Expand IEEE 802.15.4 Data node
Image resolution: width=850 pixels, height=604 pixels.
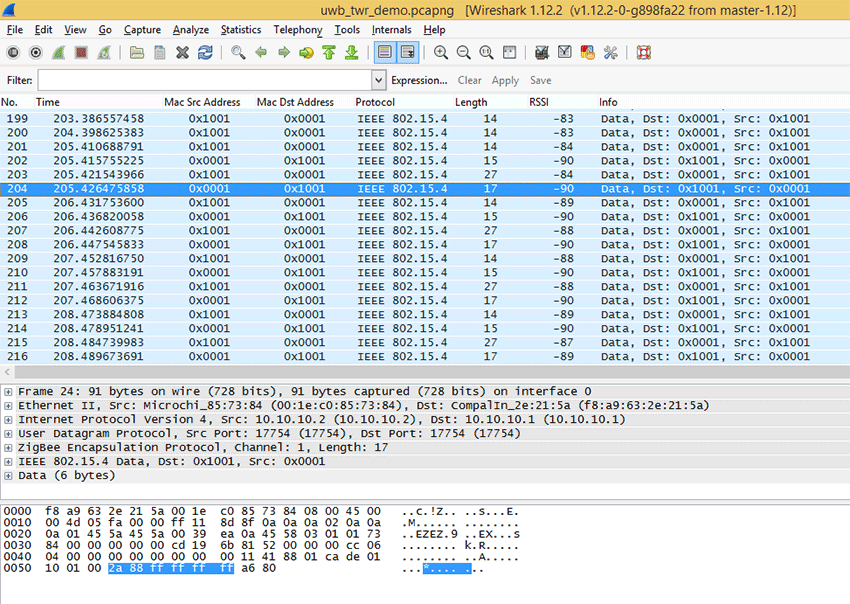[8, 462]
